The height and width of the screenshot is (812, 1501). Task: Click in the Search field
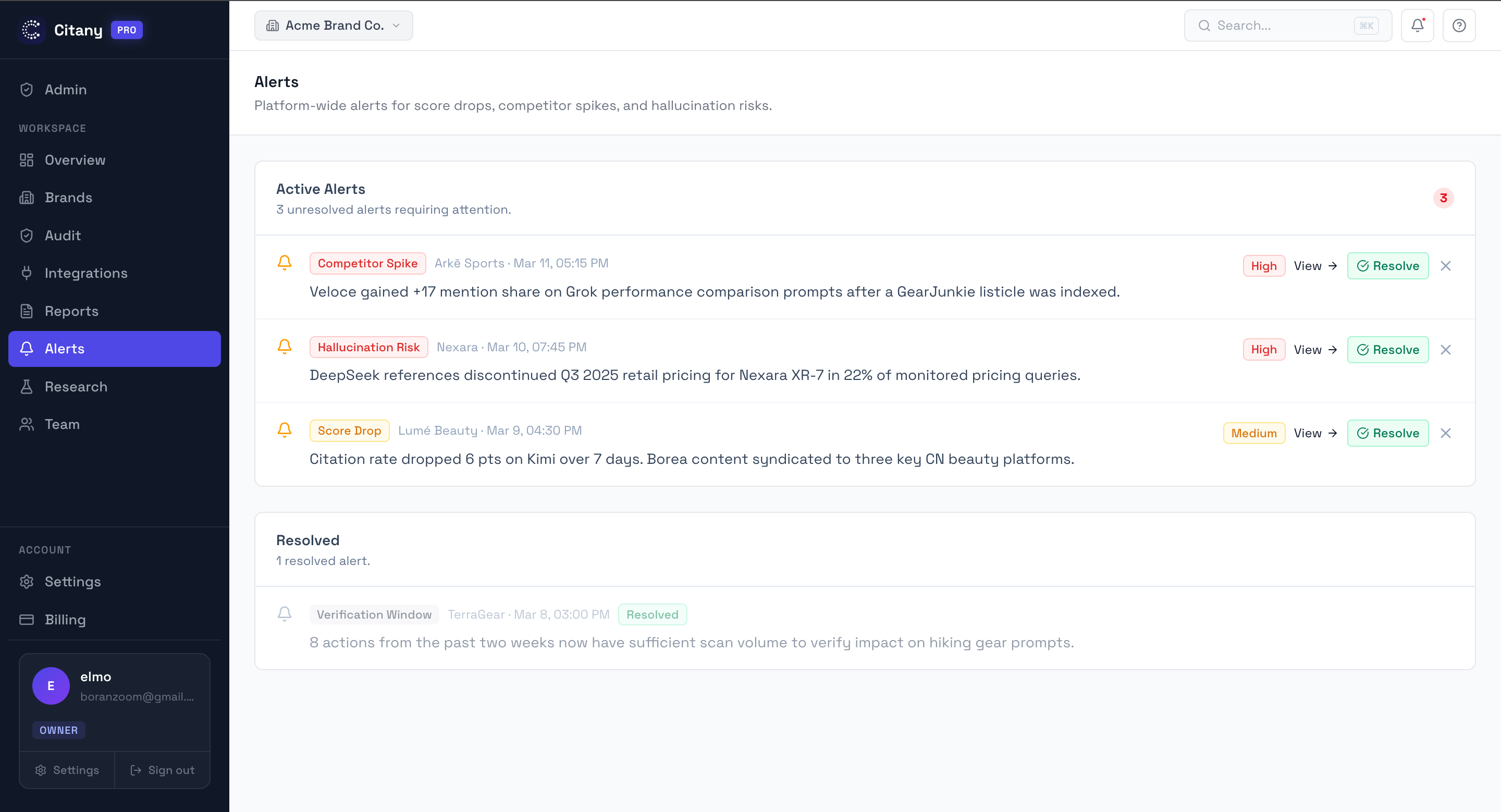(x=1270, y=25)
